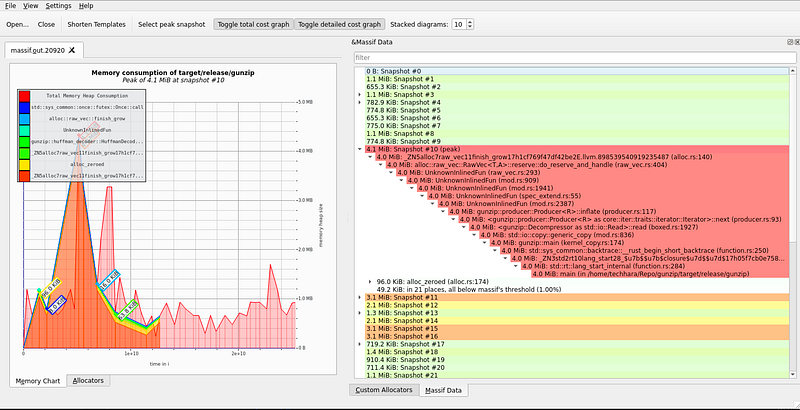The image size is (800, 410).
Task: Click the Stacked diagrams spin box arrows
Action: [470, 23]
